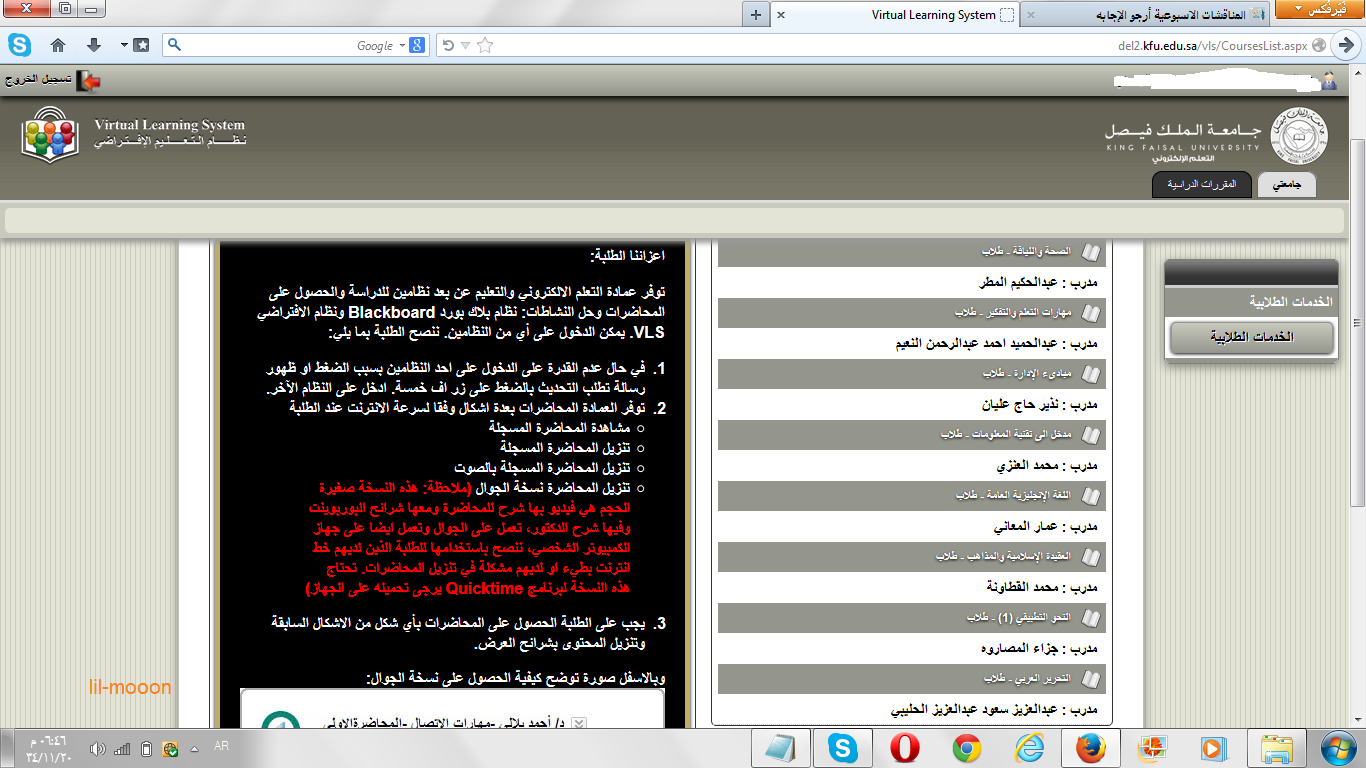Image resolution: width=1366 pixels, height=768 pixels.
Task: Open Internet Explorer from the taskbar
Action: (1028, 748)
